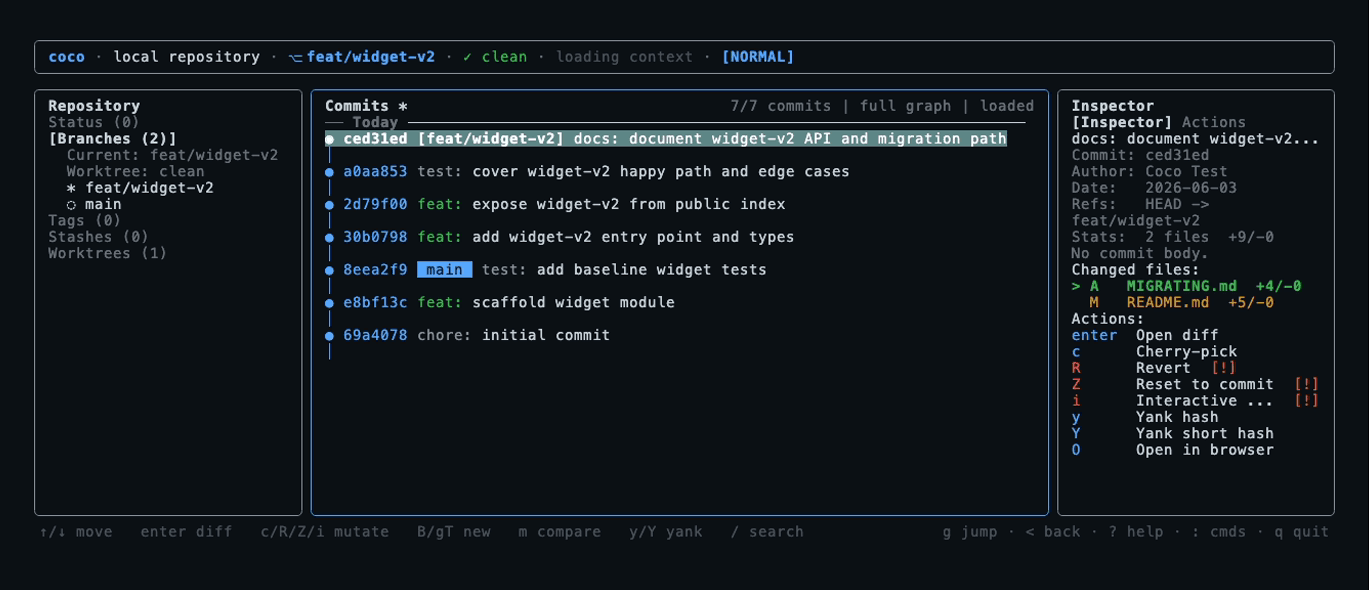Select the main branch in Repository tree
The width and height of the screenshot is (1369, 590).
coord(94,204)
